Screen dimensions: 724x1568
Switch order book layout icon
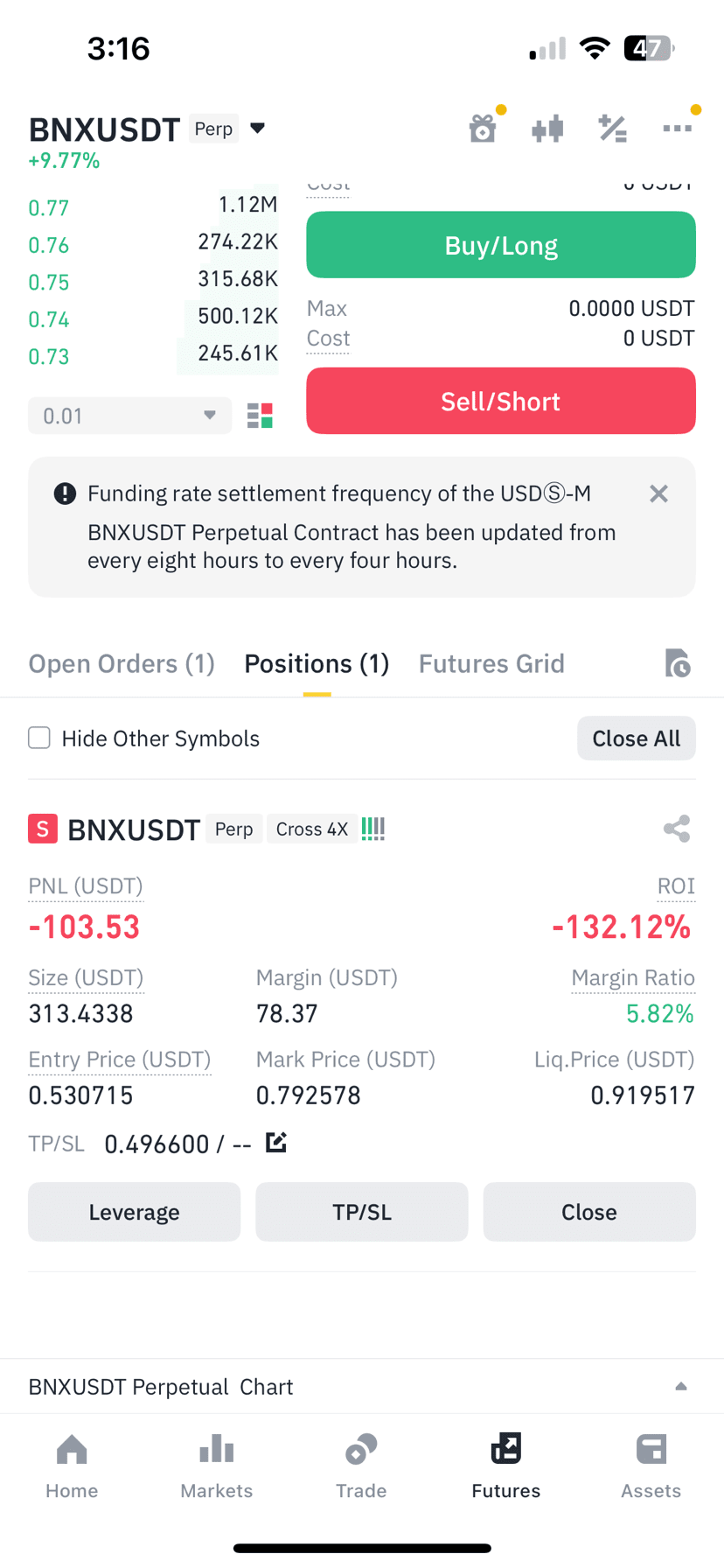pos(260,416)
